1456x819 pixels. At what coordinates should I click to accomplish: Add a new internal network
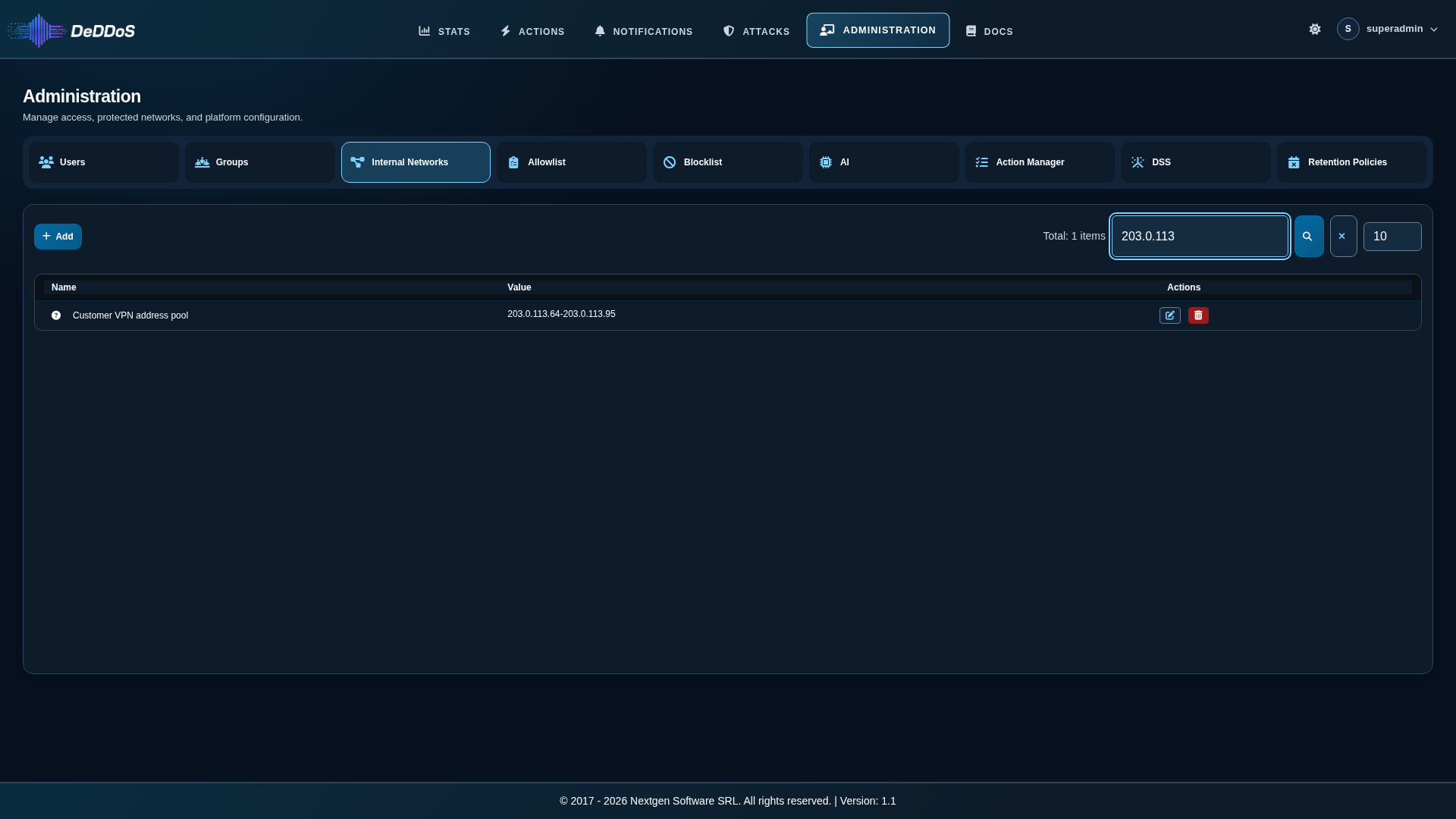coord(58,237)
